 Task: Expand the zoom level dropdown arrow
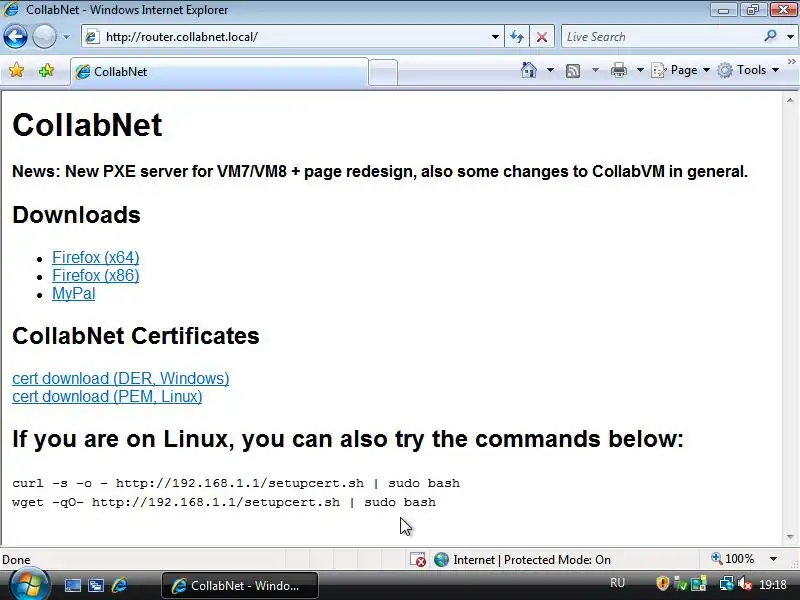[773, 559]
